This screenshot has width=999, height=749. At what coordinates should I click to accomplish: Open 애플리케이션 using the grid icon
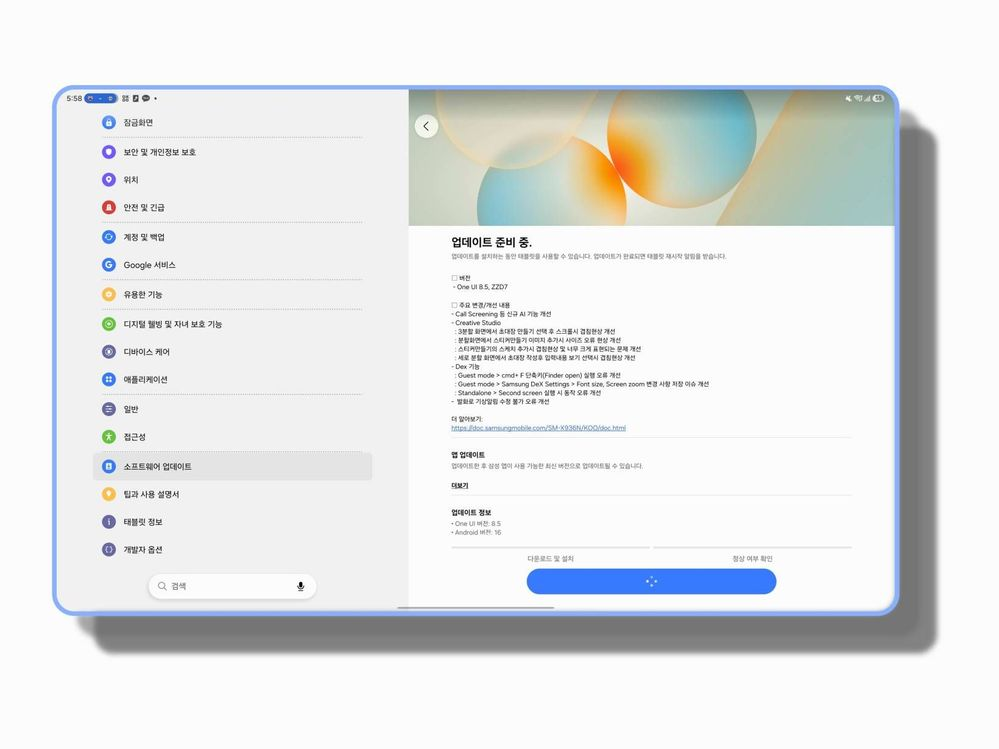(109, 380)
